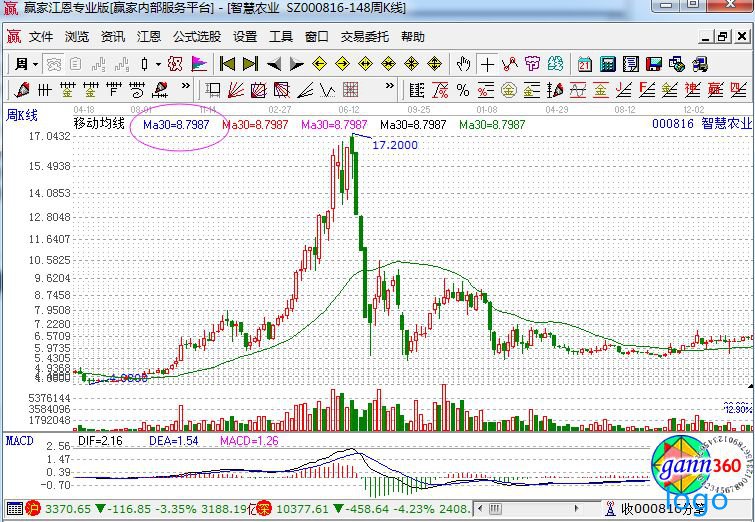Expand the candlestick chart type dropdown
Viewport: 755px width, 522px height.
click(x=158, y=64)
